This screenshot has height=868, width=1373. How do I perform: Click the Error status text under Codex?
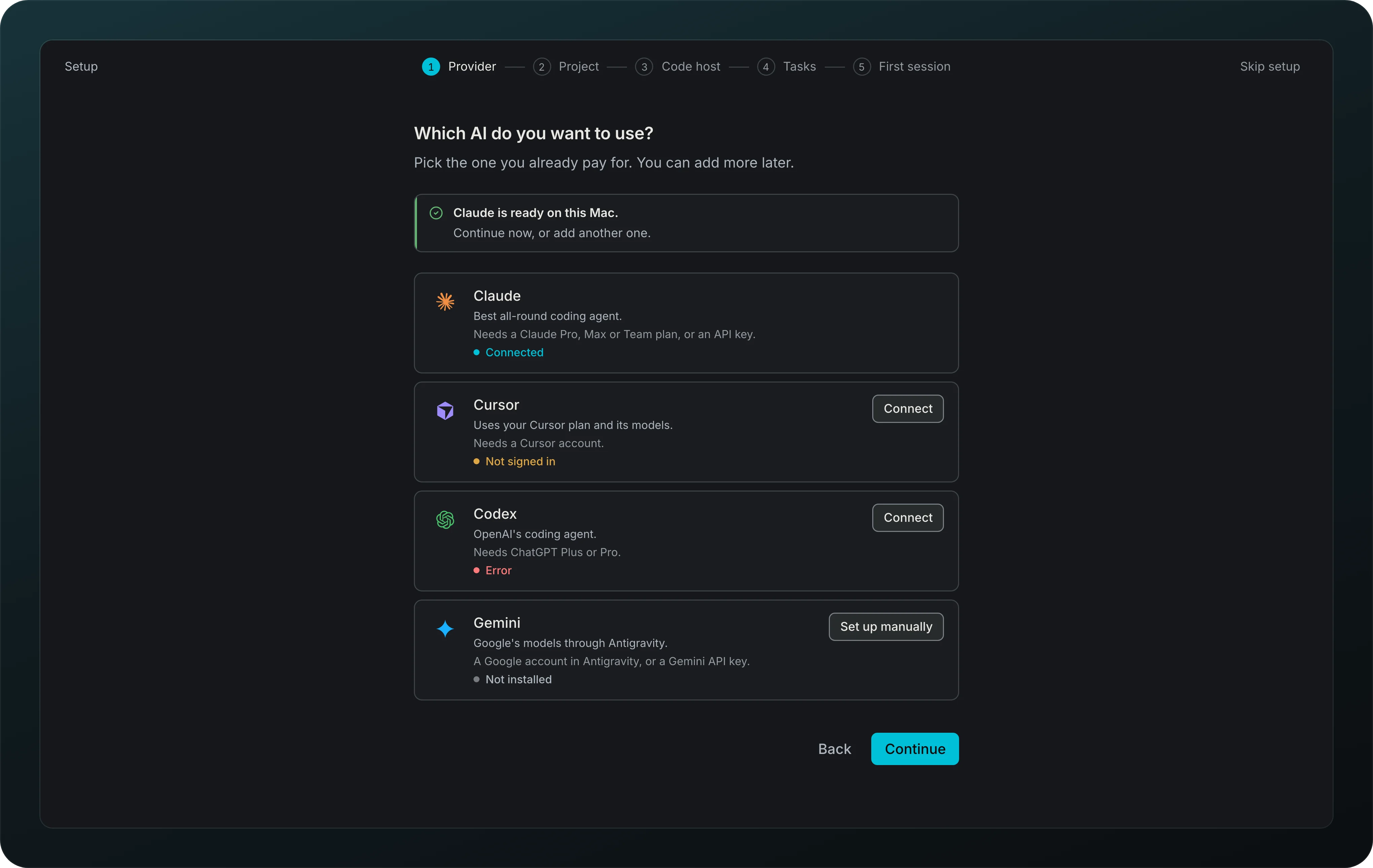tap(498, 570)
